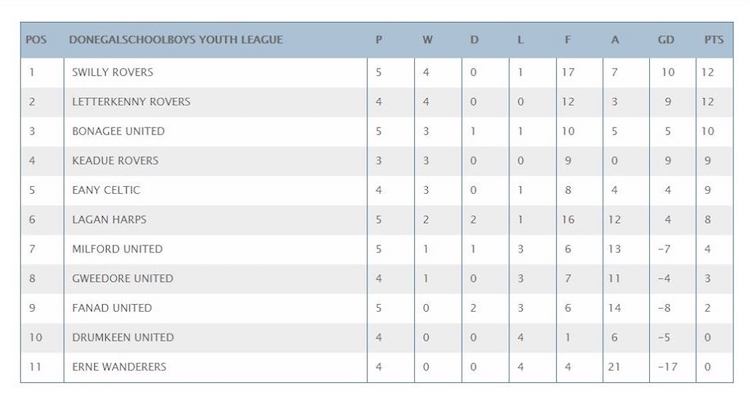Select the POS column header
The height and width of the screenshot is (397, 750).
(x=36, y=40)
